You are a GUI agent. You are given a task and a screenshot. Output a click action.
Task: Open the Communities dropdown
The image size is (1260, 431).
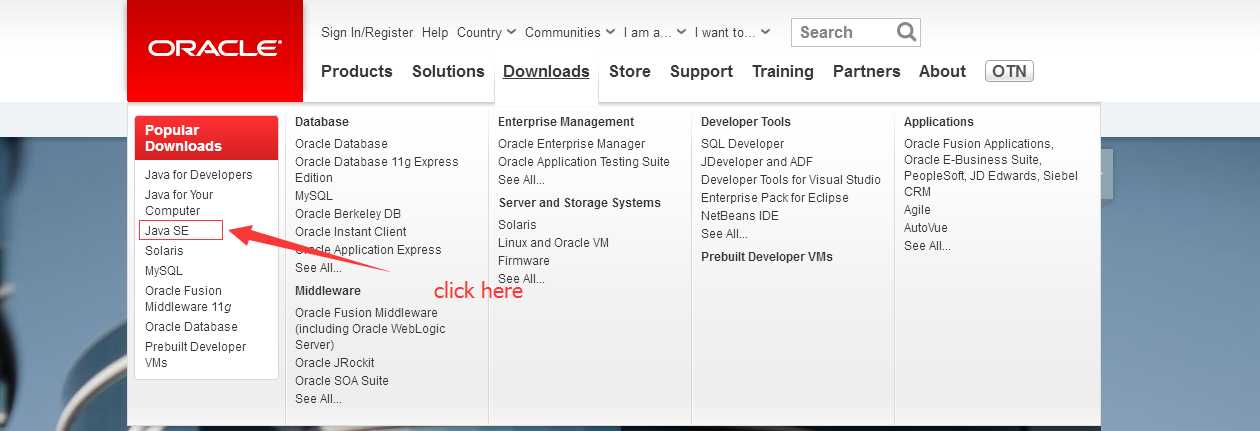click(570, 32)
